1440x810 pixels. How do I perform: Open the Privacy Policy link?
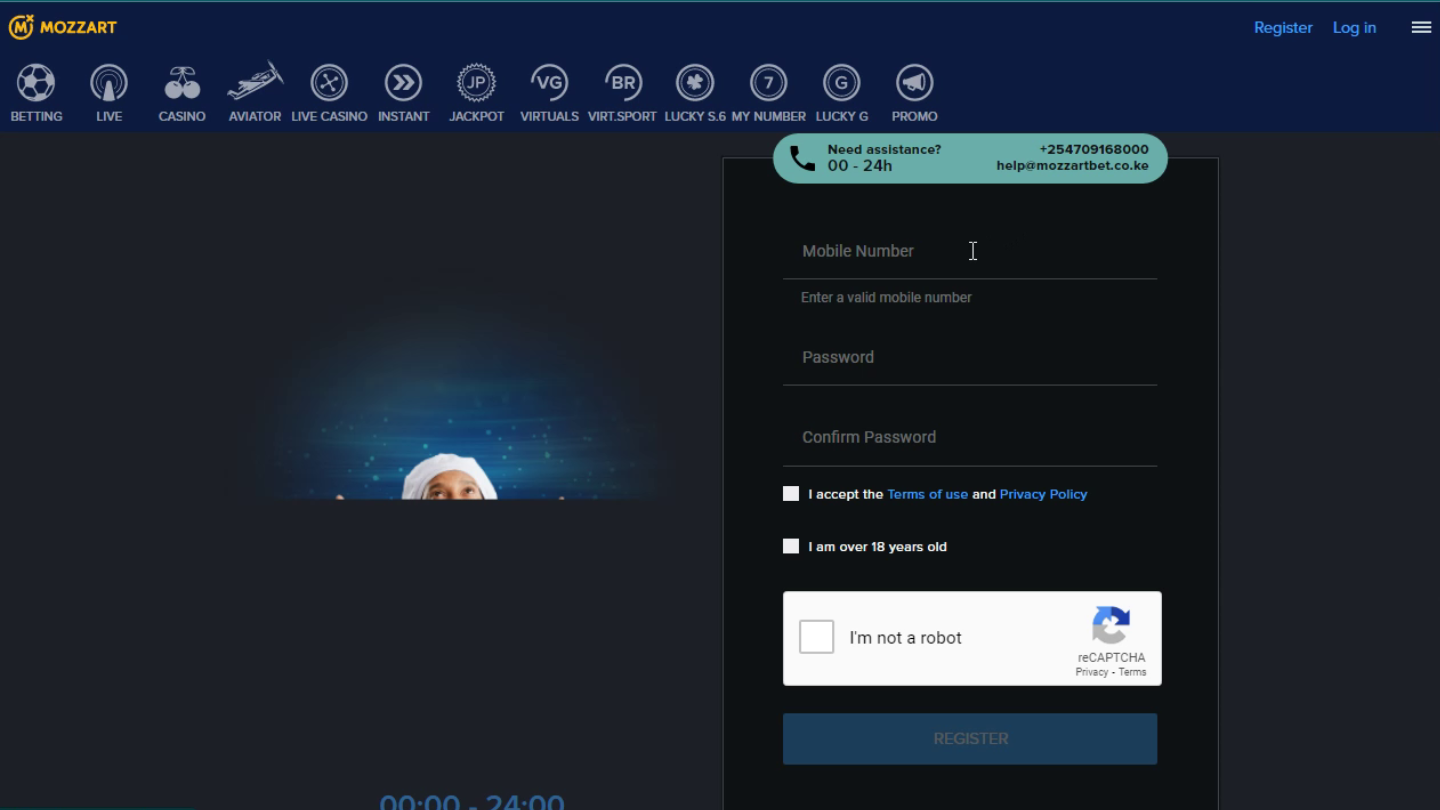(1043, 494)
